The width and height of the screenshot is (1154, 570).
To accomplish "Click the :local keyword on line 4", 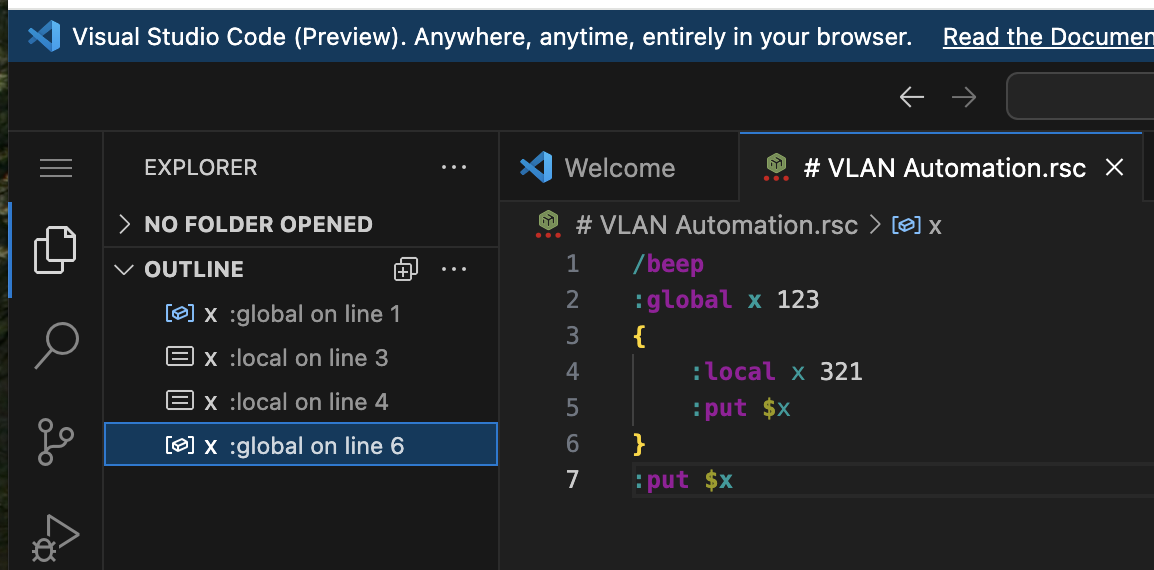I will pyautogui.click(x=734, y=371).
